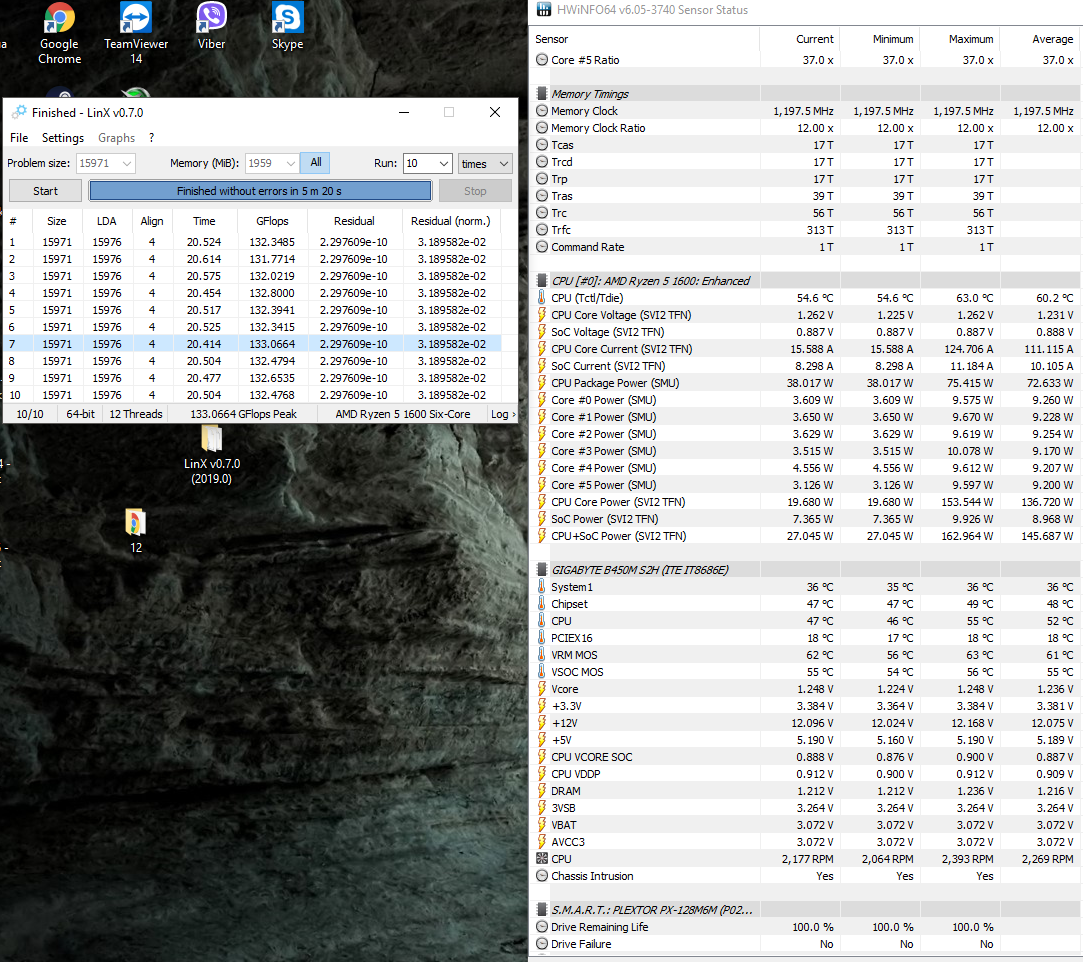Select +12V voltage row

pyautogui.click(x=805, y=723)
